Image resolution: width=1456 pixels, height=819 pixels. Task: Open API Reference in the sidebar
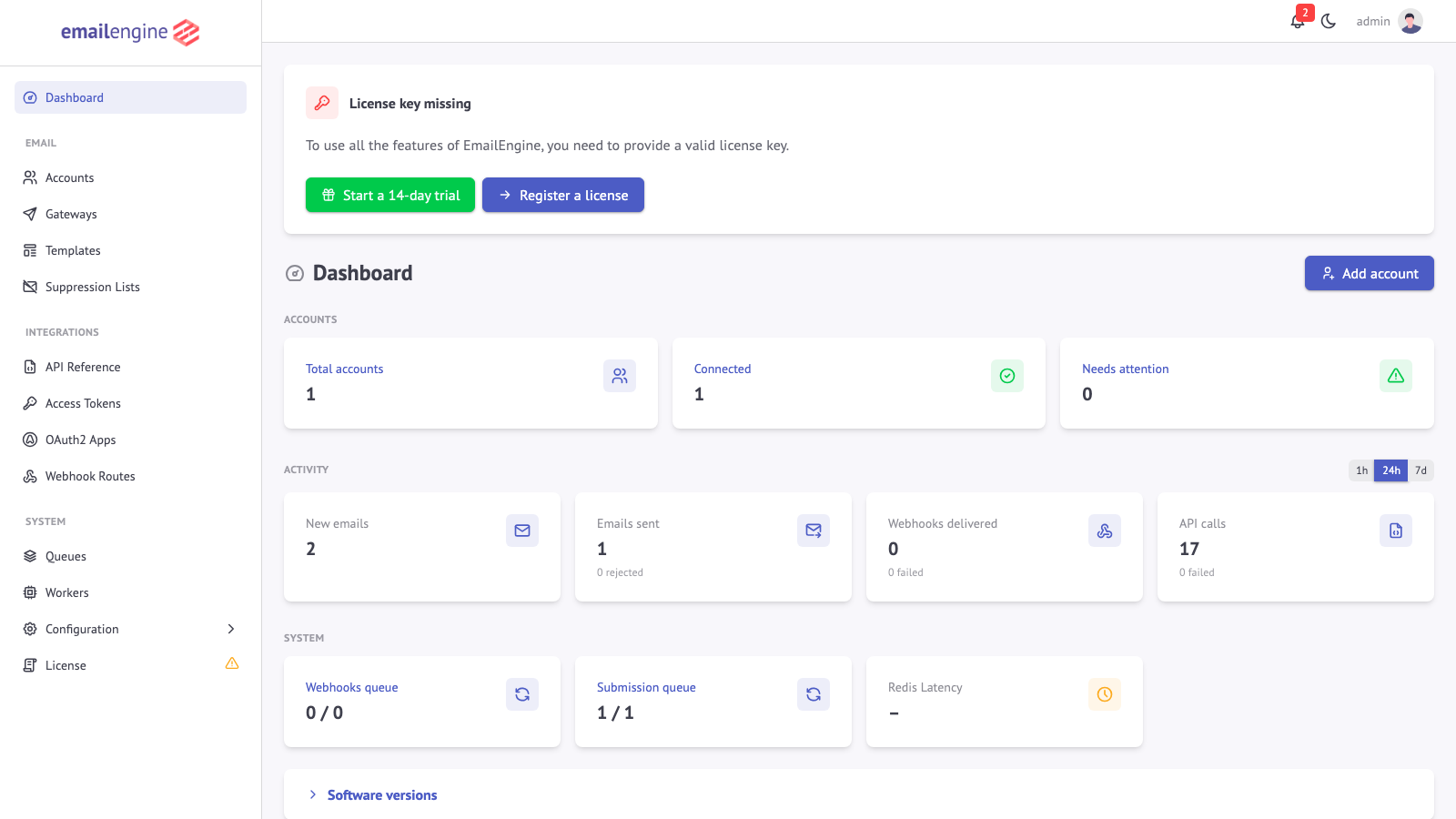pyautogui.click(x=130, y=367)
